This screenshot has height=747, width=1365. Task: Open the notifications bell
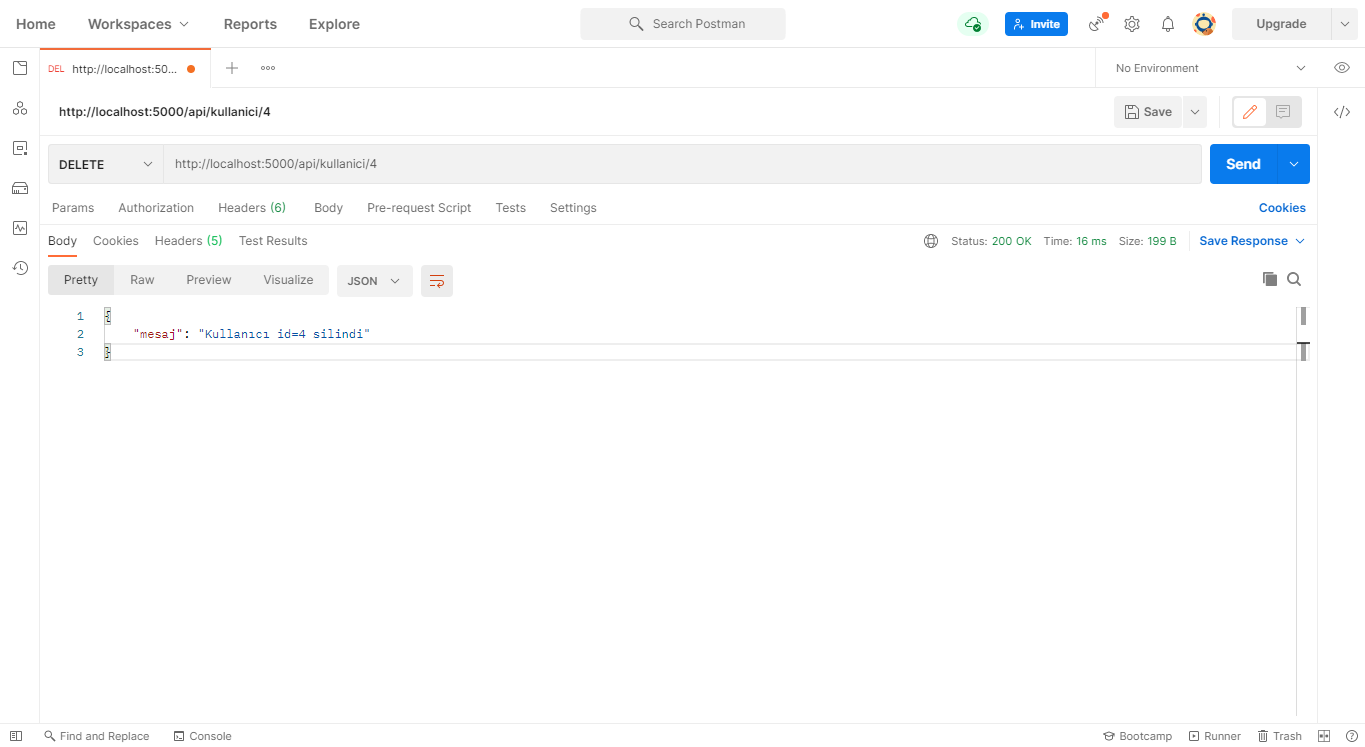[x=1167, y=24]
